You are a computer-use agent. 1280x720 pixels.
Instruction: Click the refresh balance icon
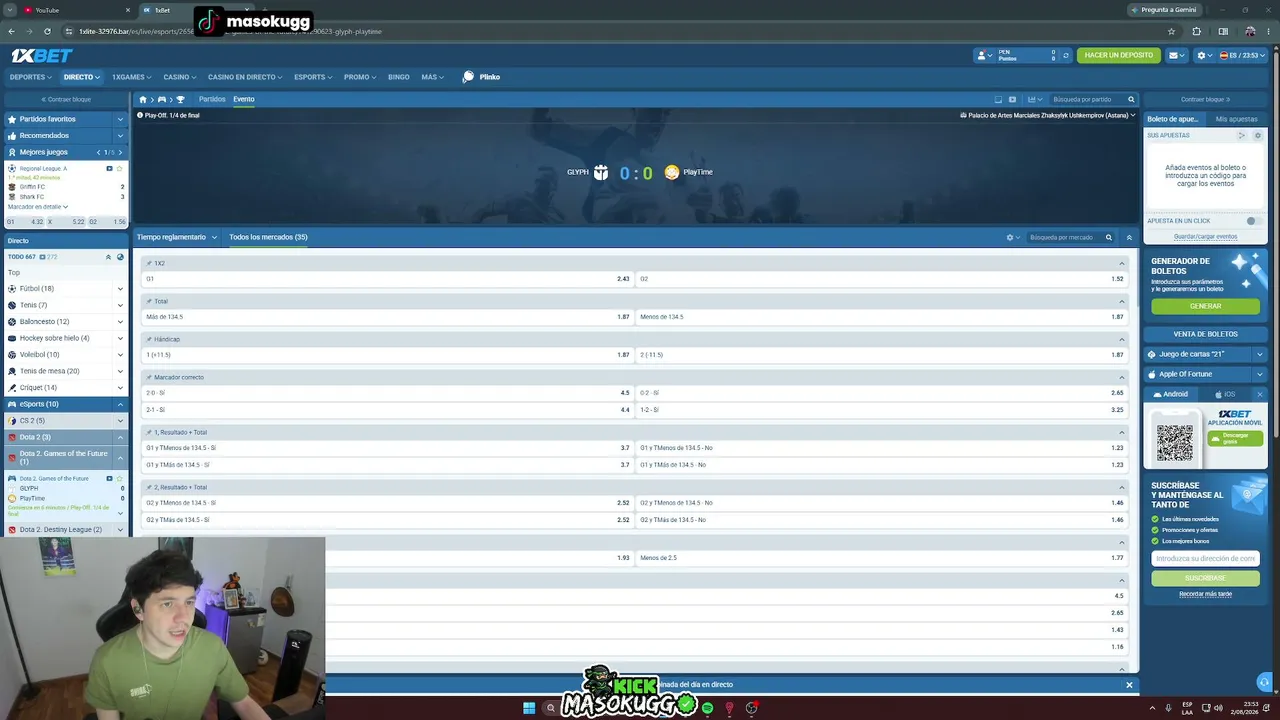[x=1066, y=56]
